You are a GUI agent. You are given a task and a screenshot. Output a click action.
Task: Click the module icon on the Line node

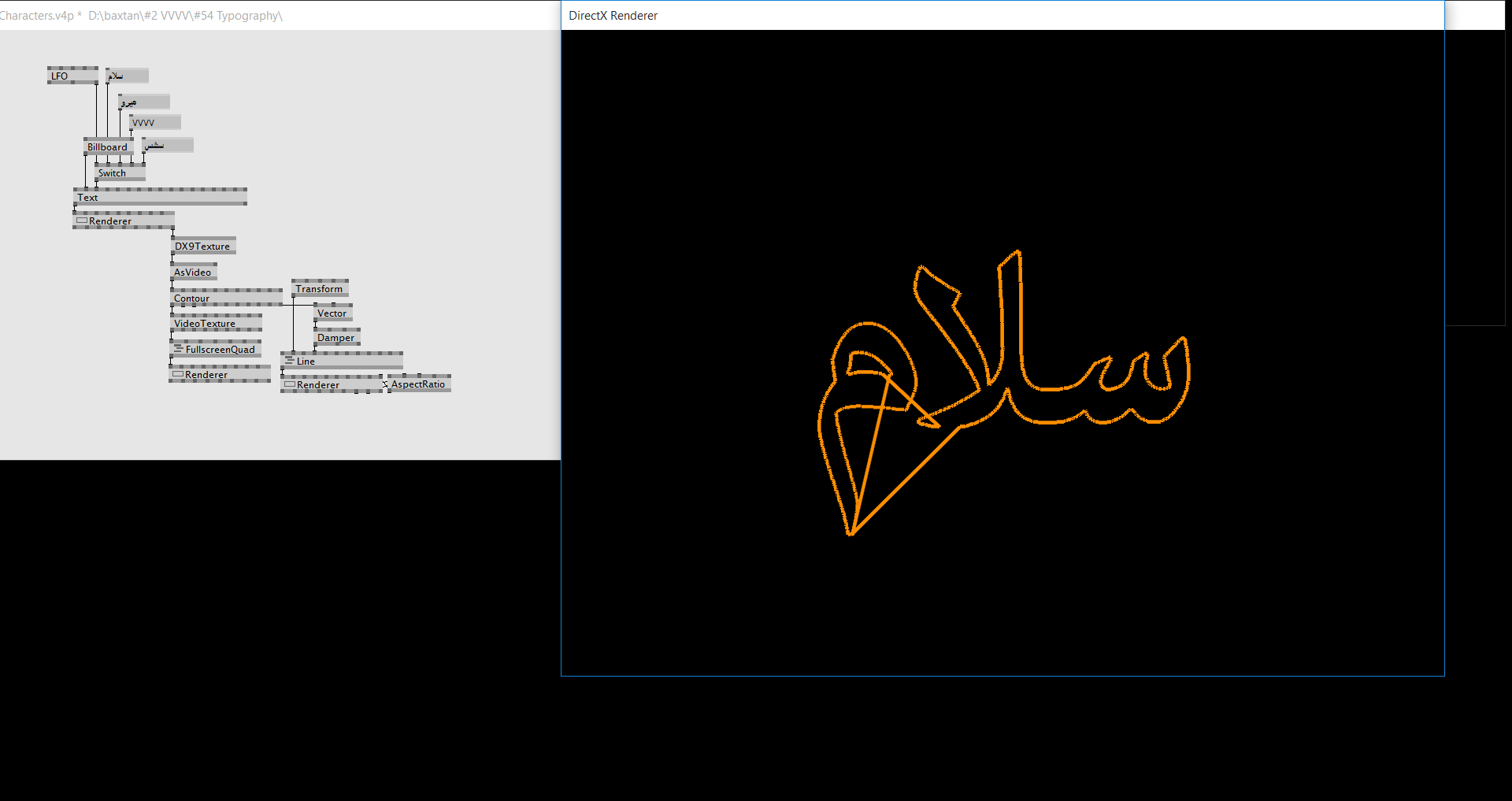pos(289,361)
